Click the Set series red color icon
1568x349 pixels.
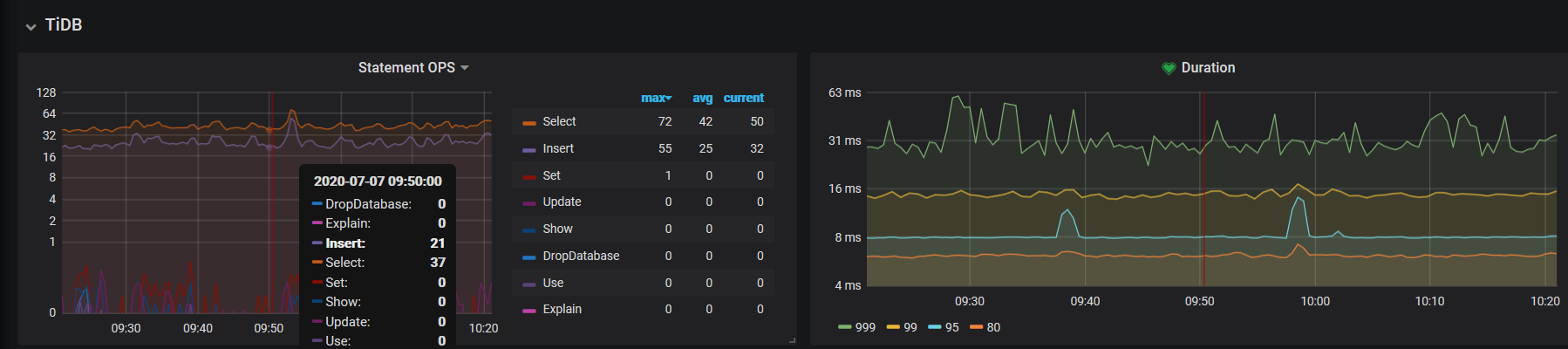(x=528, y=177)
